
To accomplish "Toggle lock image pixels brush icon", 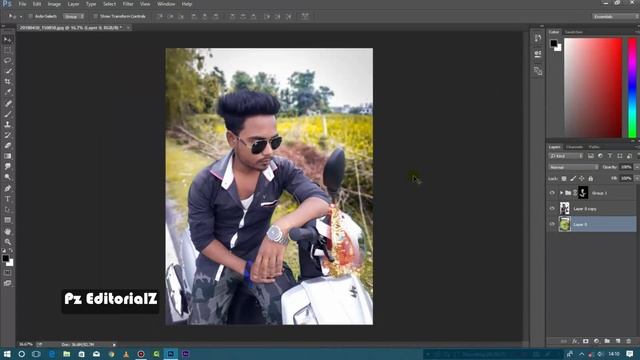I will tap(573, 178).
